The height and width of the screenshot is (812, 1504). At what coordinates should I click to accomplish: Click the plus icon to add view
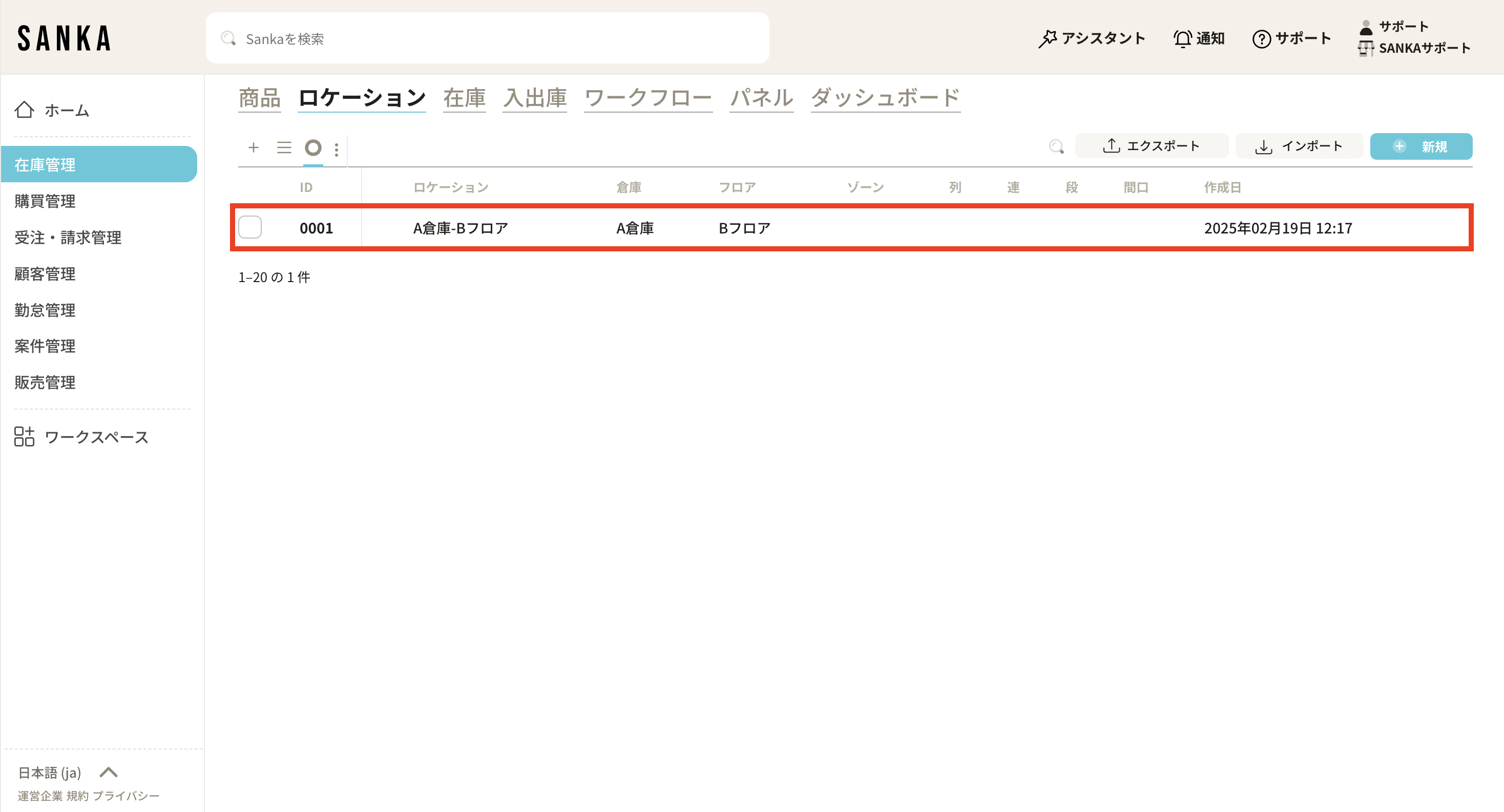[x=254, y=147]
